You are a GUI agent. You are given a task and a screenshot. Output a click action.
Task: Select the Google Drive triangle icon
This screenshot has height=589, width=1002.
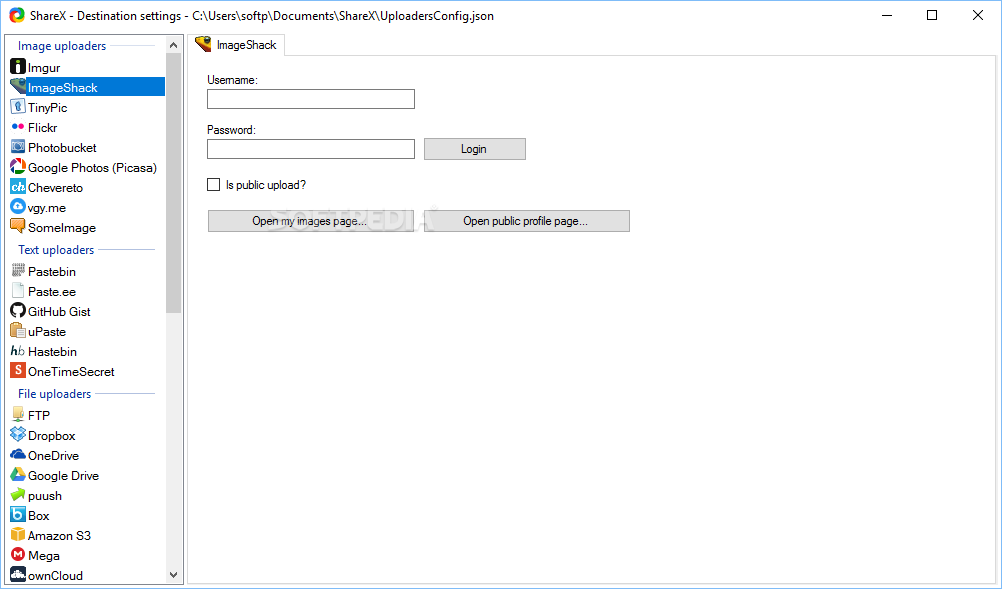(x=18, y=475)
